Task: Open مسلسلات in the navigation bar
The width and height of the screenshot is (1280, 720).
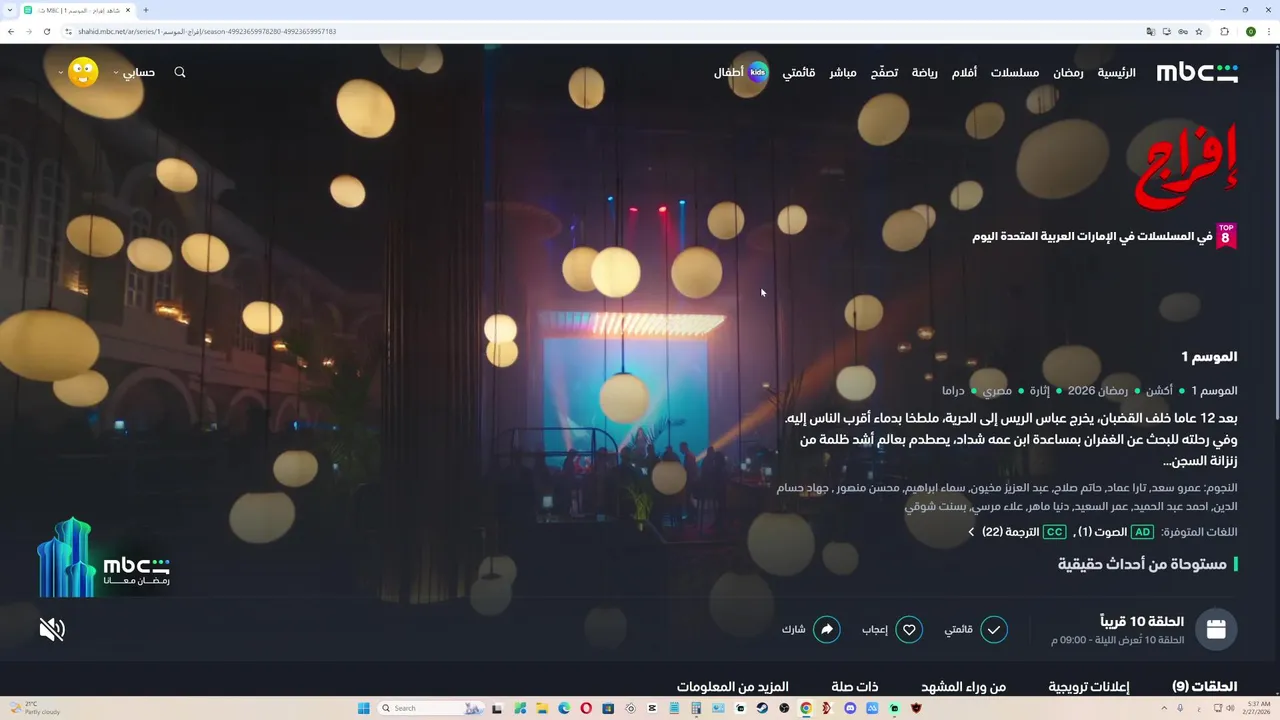Action: click(1015, 72)
